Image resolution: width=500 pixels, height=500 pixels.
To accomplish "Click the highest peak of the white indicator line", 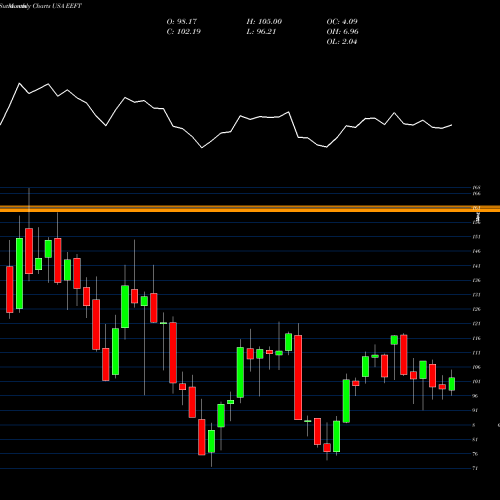I will point(19,83).
